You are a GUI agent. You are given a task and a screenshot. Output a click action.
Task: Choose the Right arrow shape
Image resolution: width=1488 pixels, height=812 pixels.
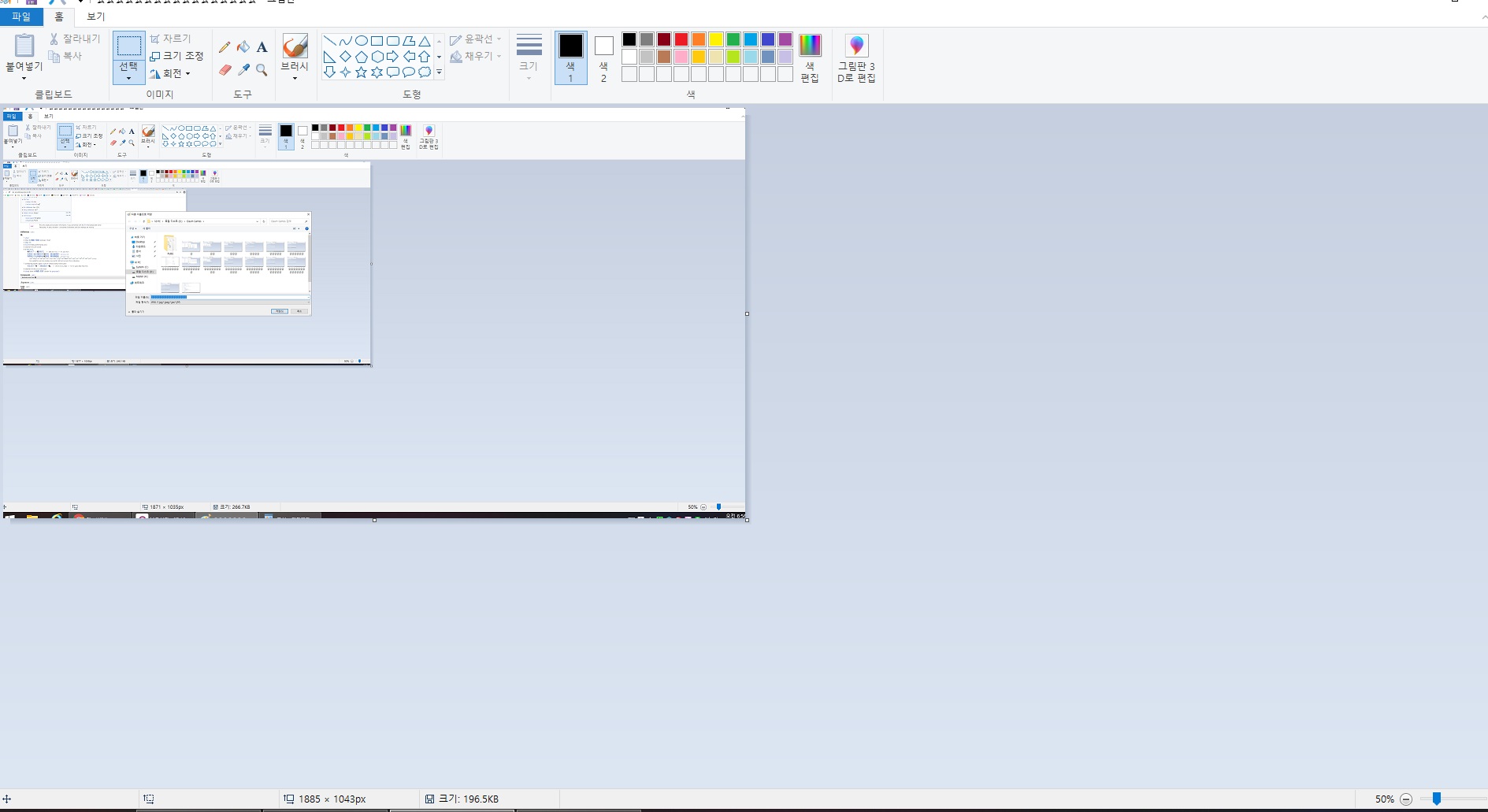click(392, 57)
